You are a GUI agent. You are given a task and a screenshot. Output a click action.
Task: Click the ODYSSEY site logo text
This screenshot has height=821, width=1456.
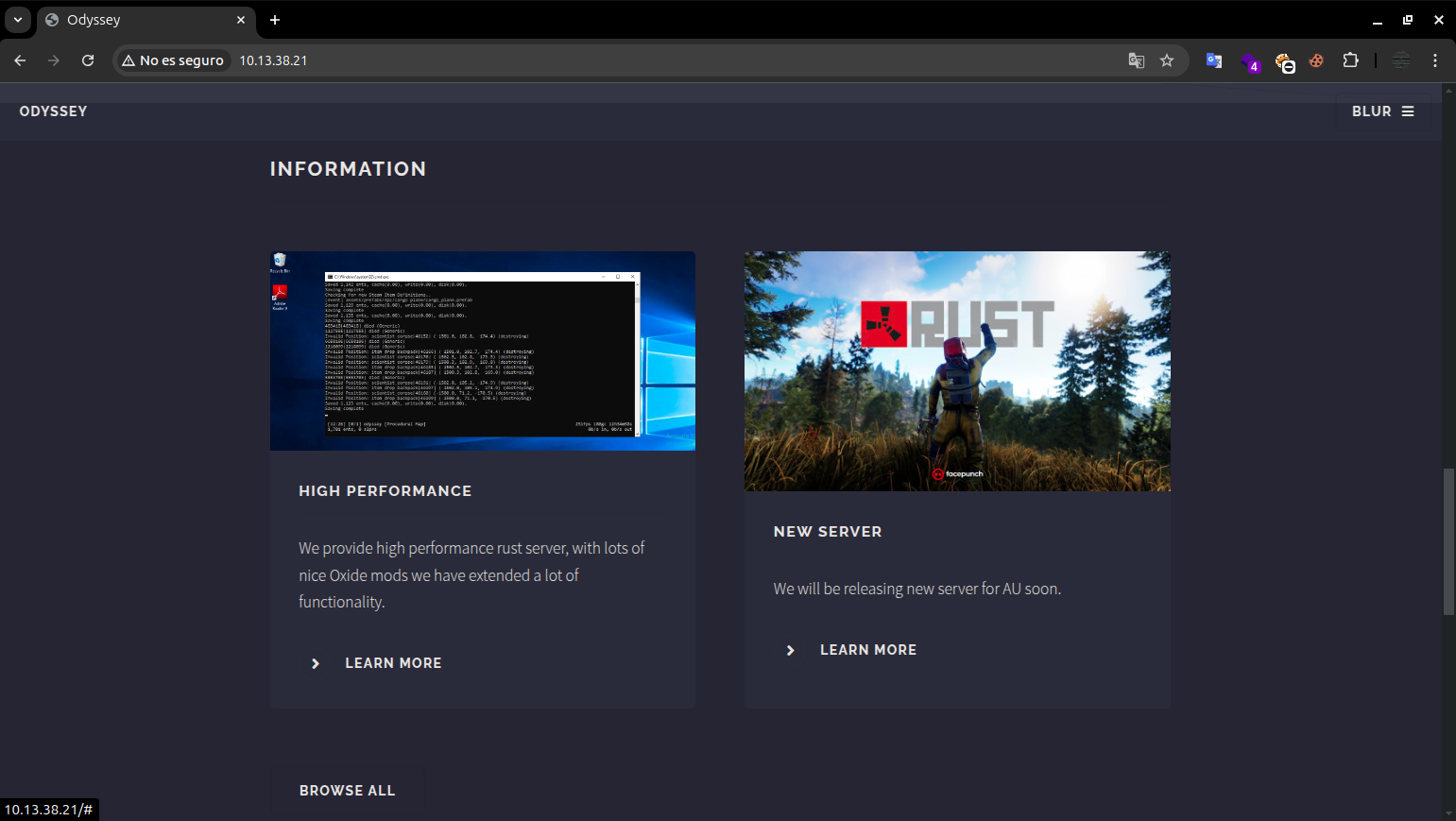(53, 111)
